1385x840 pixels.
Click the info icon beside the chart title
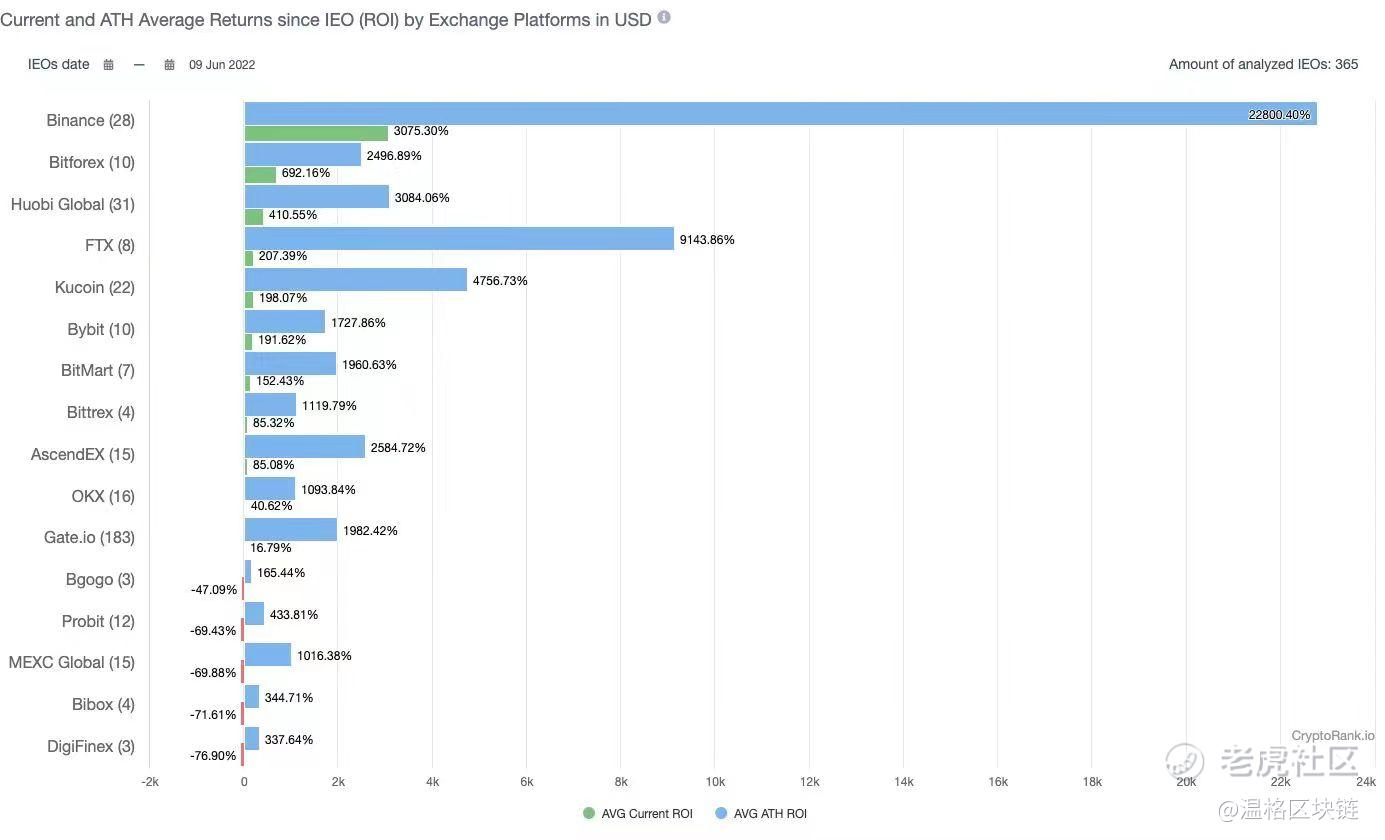[664, 18]
